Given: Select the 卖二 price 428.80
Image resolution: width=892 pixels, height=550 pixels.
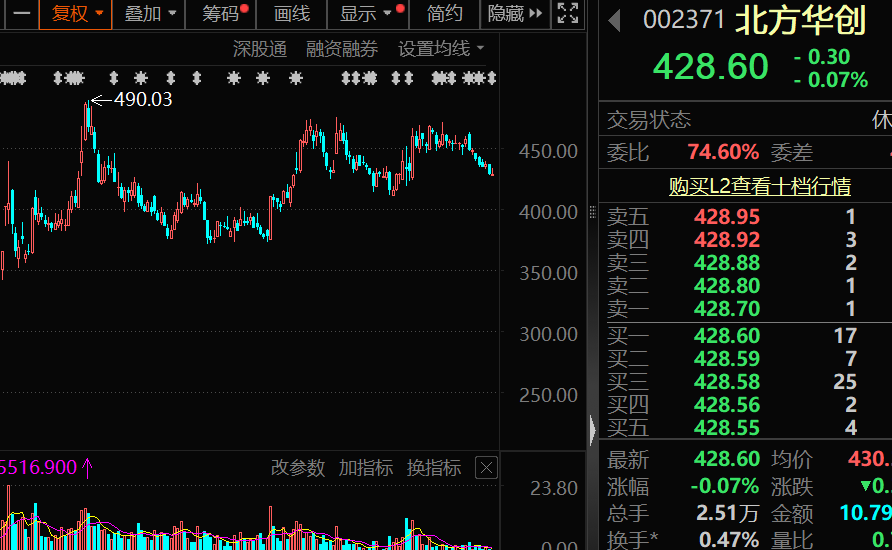Looking at the screenshot, I should [726, 286].
